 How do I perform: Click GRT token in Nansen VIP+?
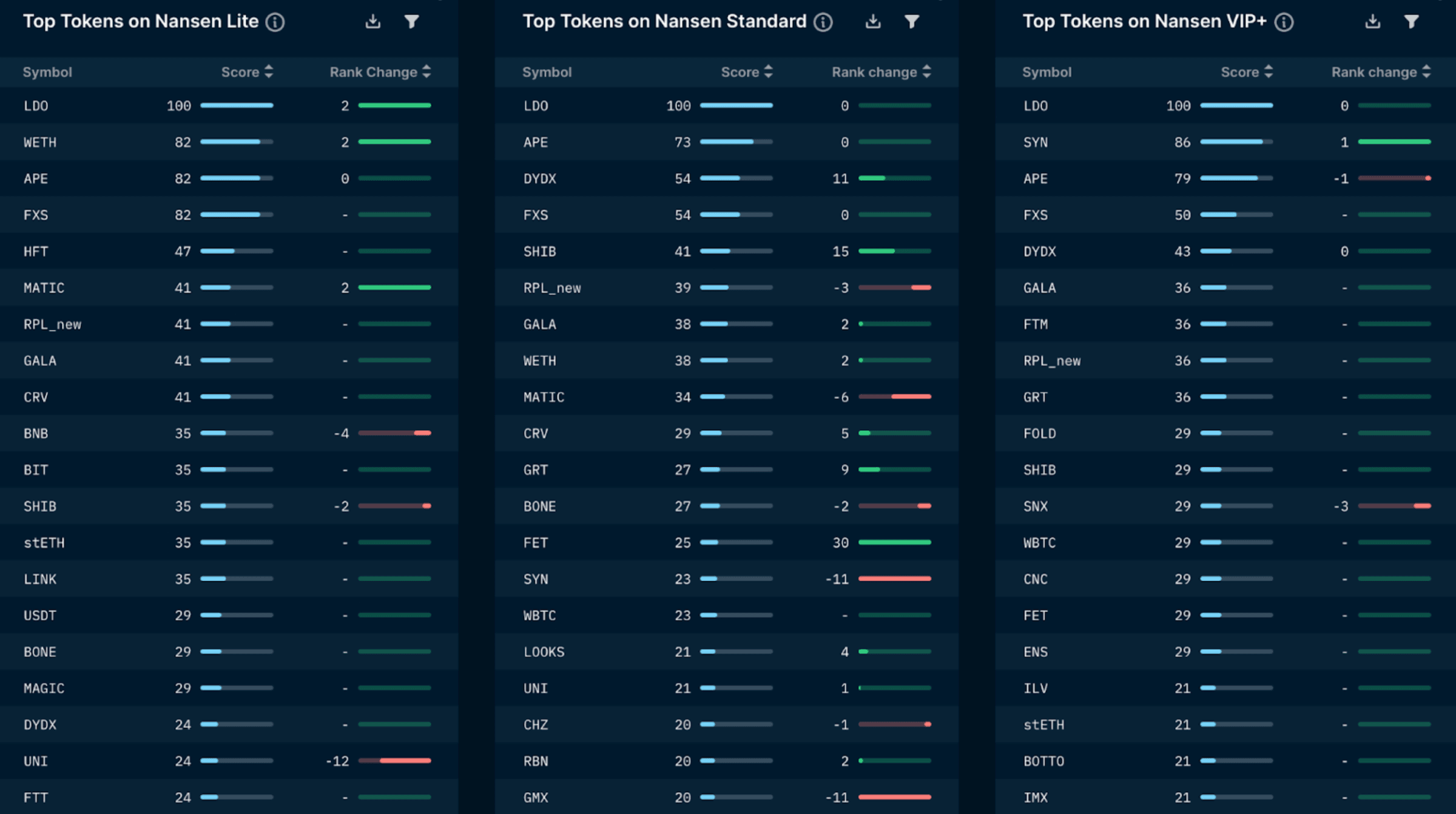tap(1036, 397)
